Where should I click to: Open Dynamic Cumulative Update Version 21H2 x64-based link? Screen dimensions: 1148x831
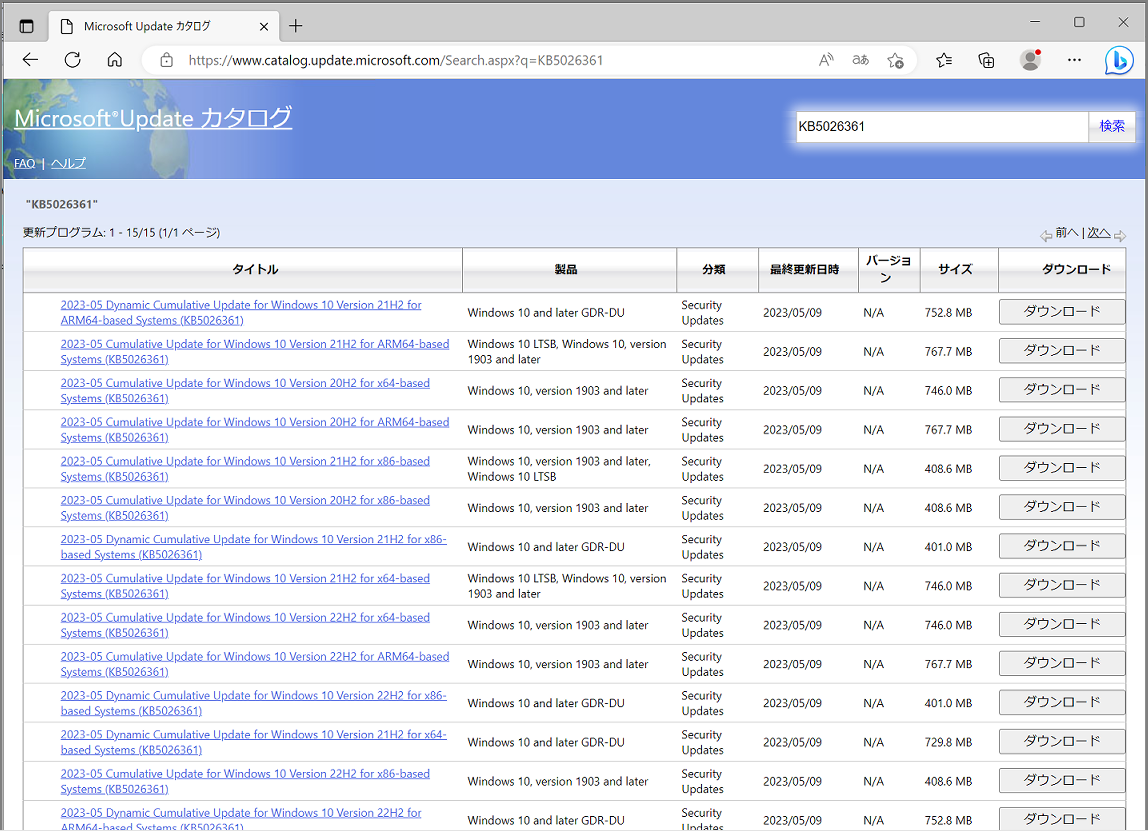[x=253, y=742]
